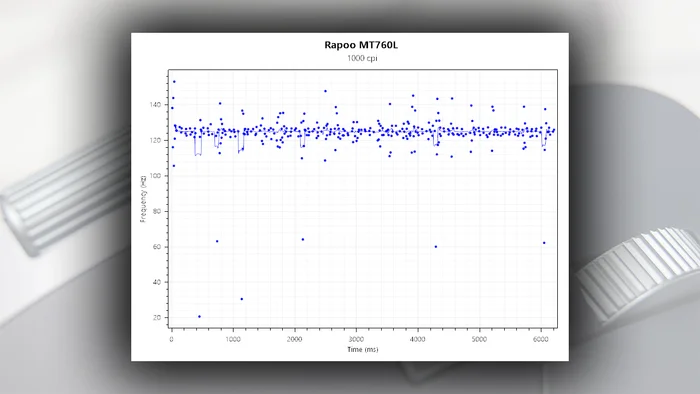This screenshot has height=394, width=700.
Task: Click the 4000 x-axis tick label
Action: tap(418, 339)
